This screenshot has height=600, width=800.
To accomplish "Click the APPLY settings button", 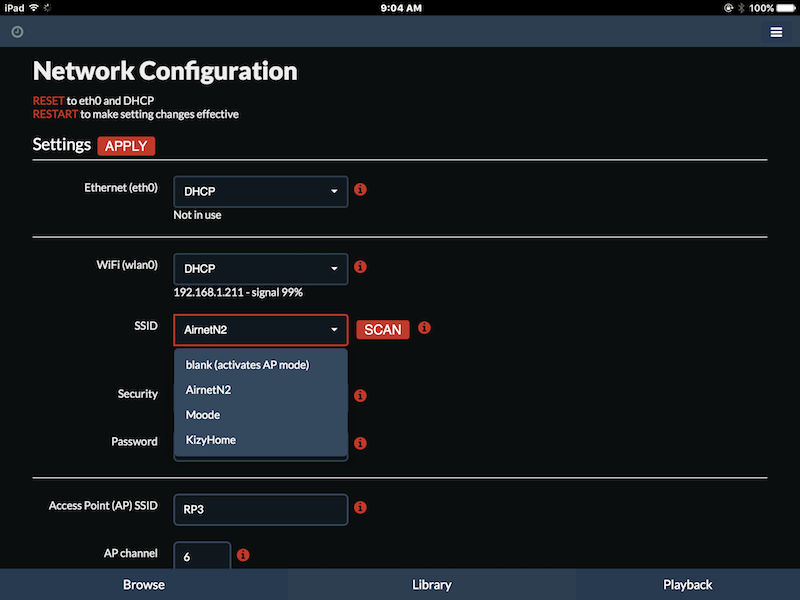I will [126, 146].
